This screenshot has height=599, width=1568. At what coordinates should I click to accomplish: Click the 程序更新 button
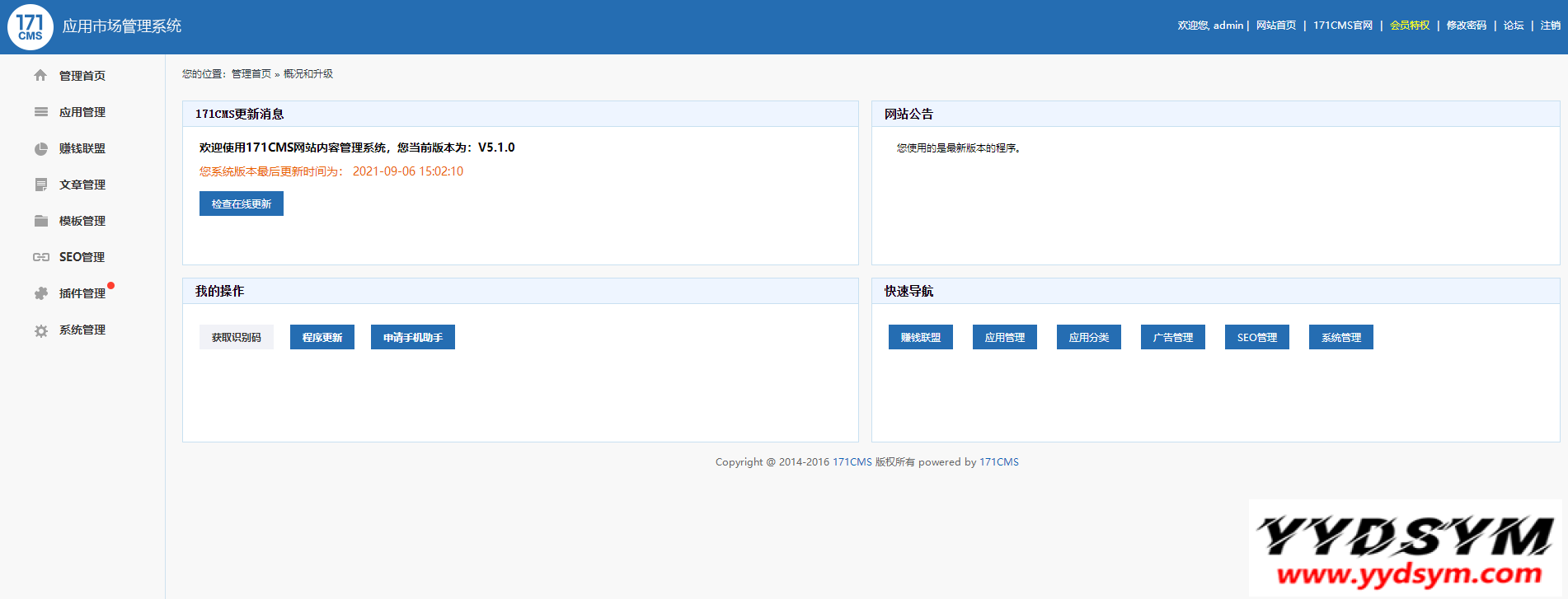click(322, 337)
